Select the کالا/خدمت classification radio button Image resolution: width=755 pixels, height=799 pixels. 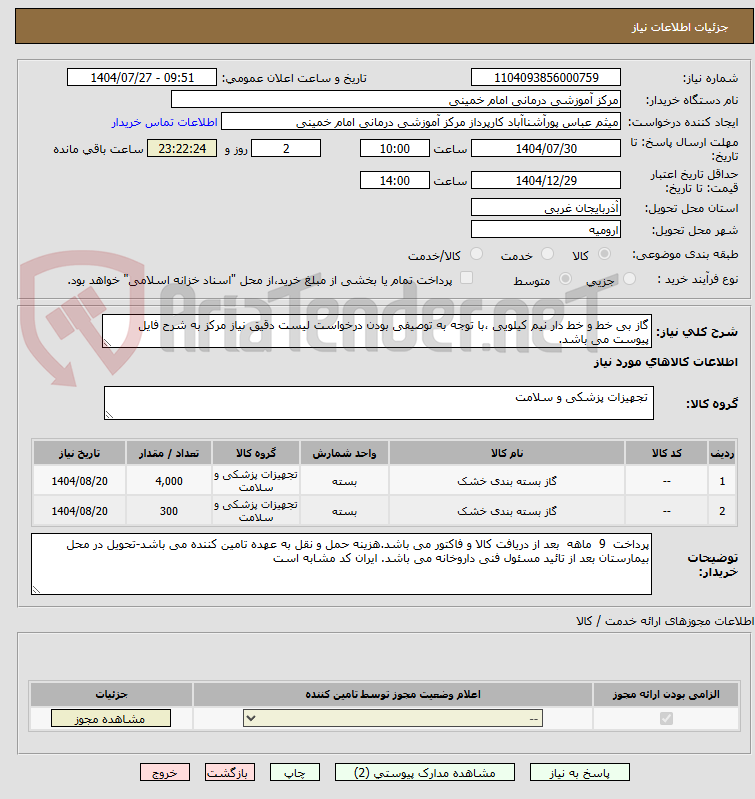pos(476,254)
